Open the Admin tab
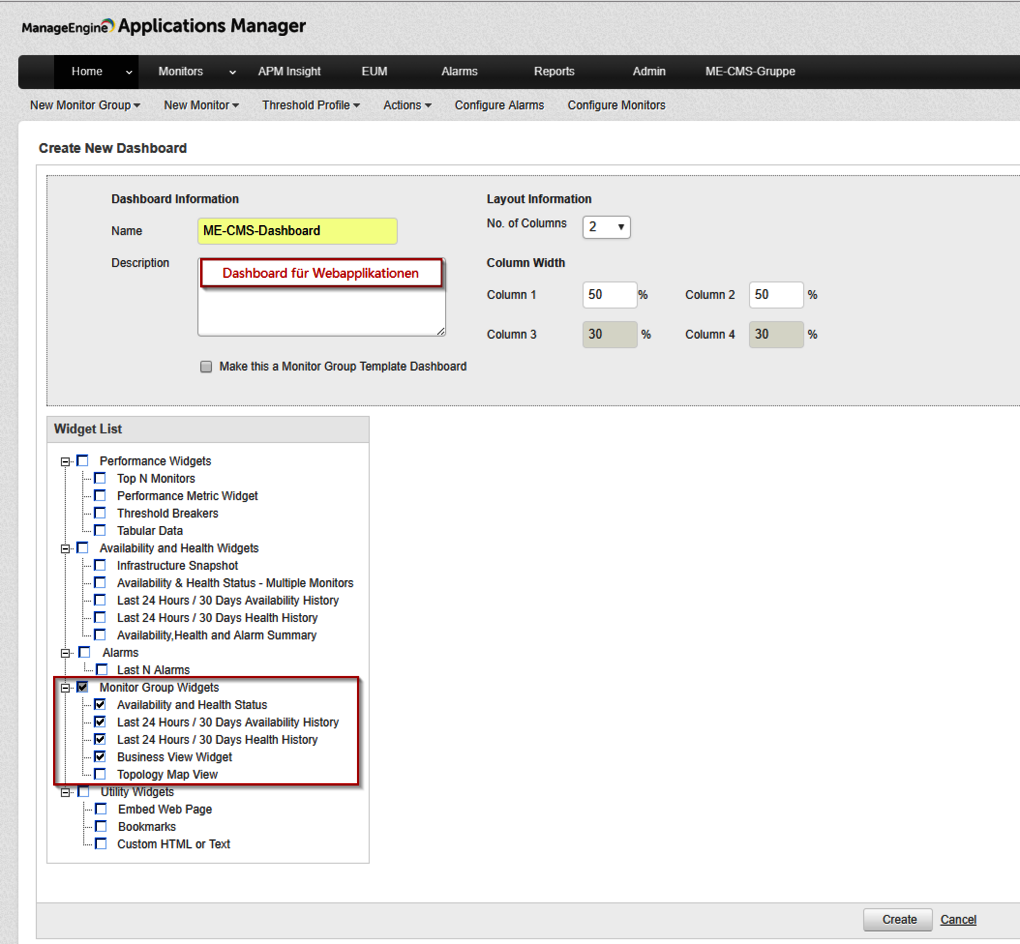Viewport: 1020px width, 944px height. coord(649,72)
